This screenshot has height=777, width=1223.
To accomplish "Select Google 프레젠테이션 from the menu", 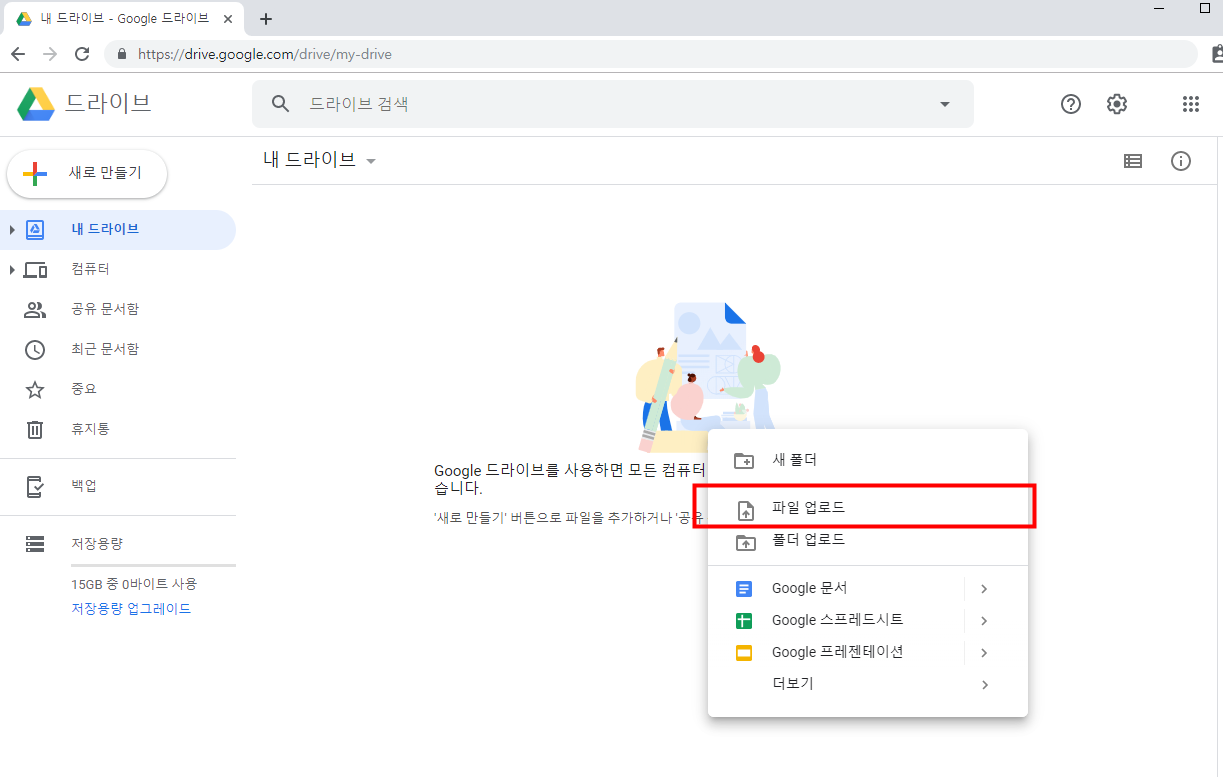I will [868, 652].
